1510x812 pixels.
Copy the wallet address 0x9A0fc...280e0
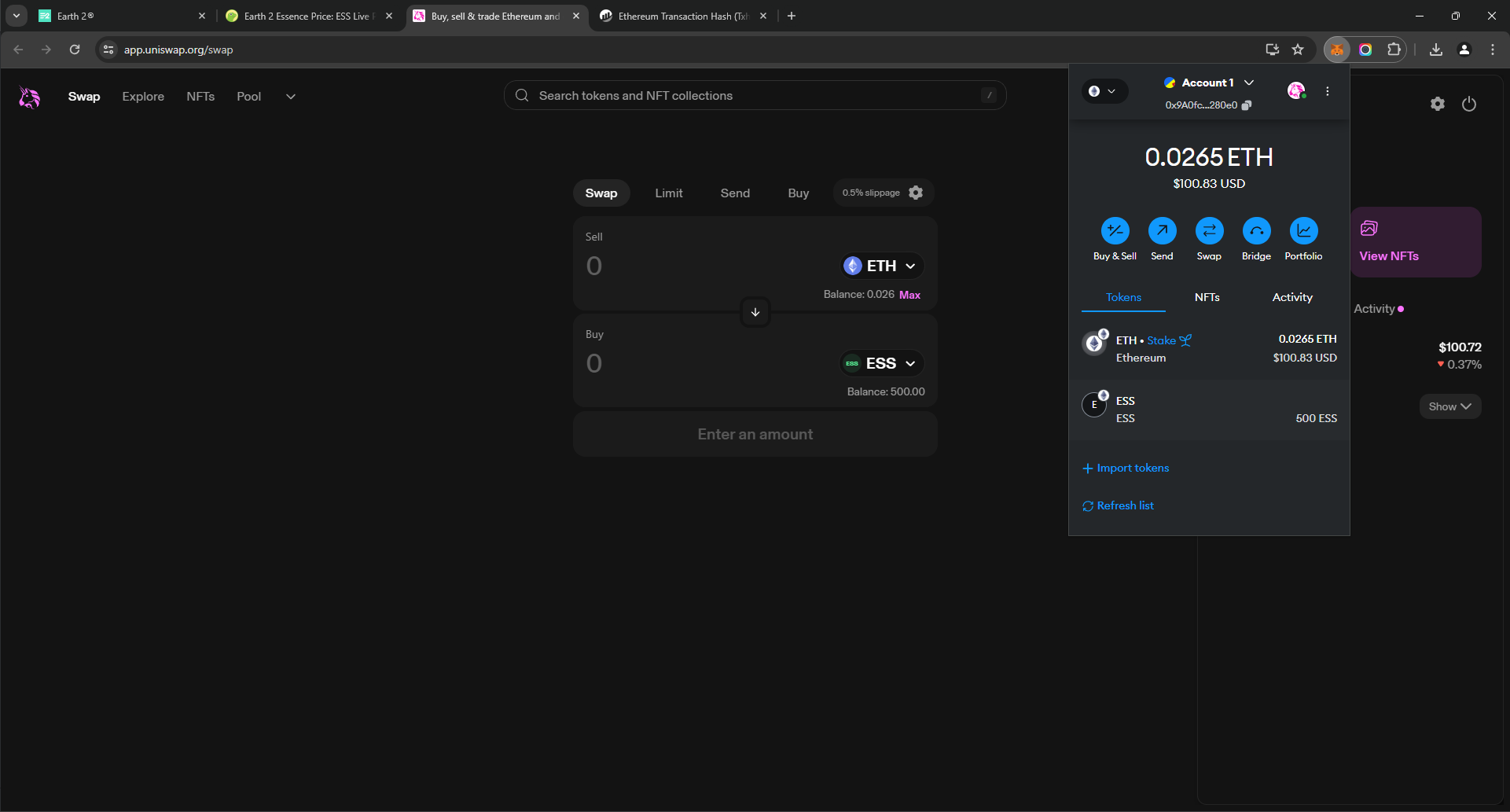click(1247, 105)
